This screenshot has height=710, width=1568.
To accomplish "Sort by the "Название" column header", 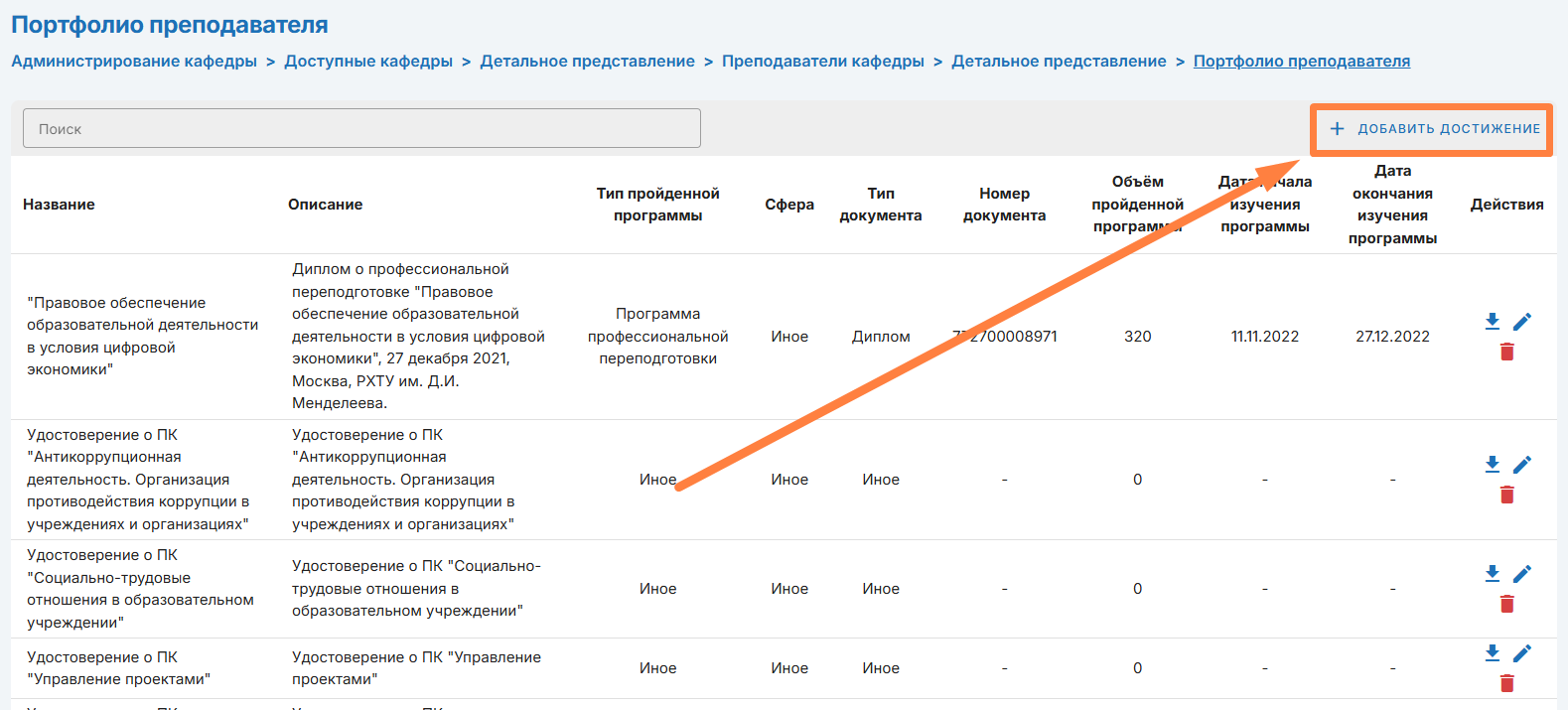I will click(59, 205).
